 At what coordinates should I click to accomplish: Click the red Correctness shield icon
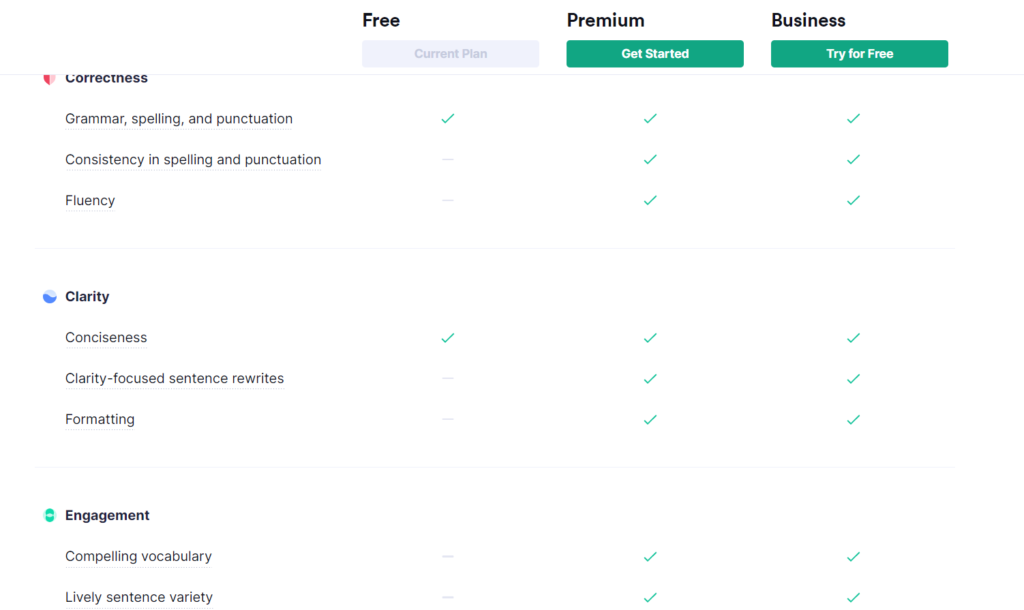(x=49, y=80)
